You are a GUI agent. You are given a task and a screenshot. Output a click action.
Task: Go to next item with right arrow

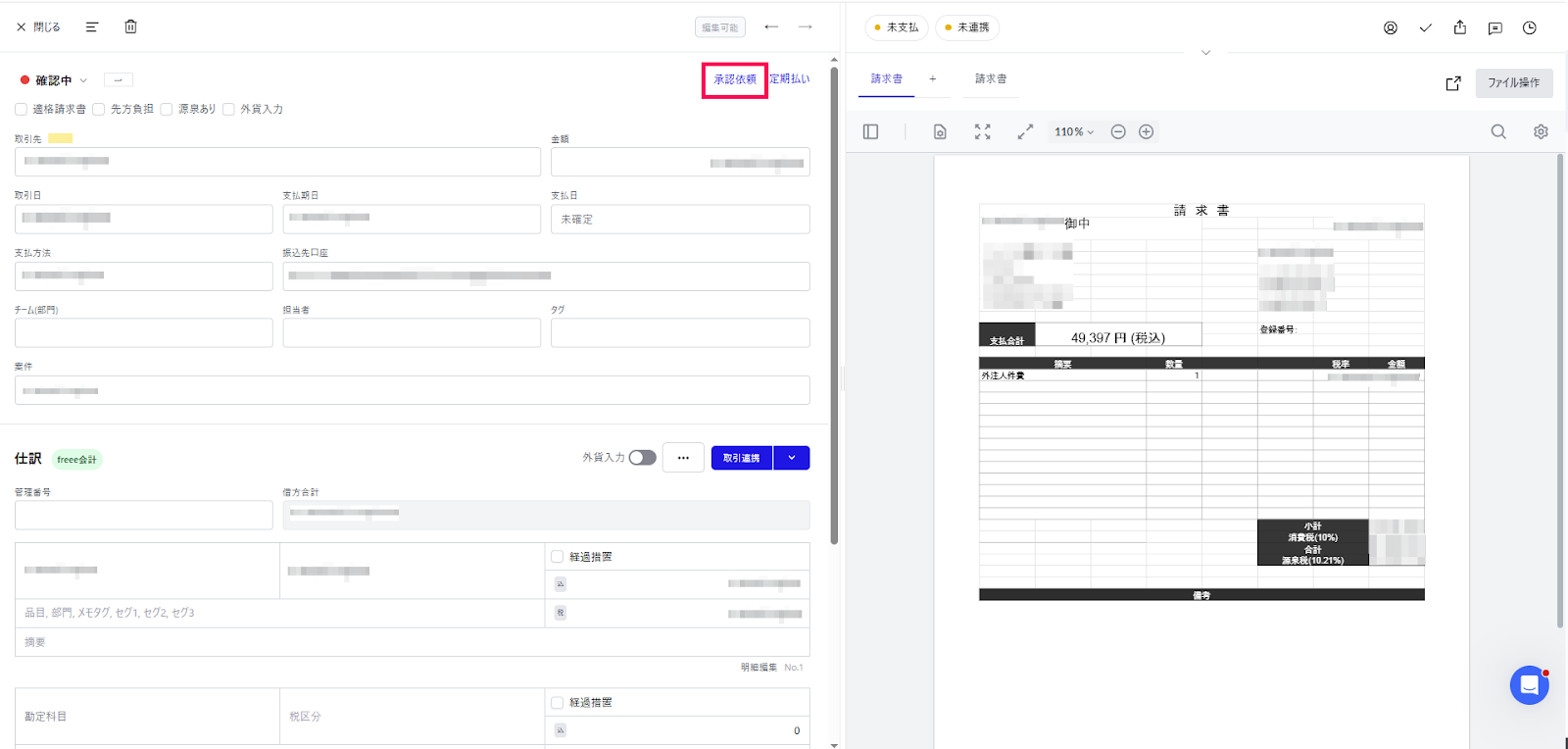point(806,26)
